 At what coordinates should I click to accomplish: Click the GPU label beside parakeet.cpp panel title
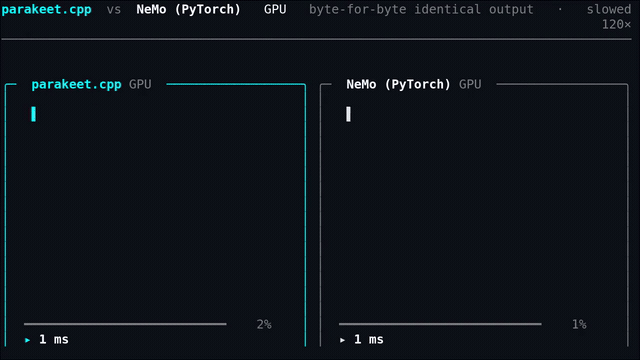[x=140, y=84]
